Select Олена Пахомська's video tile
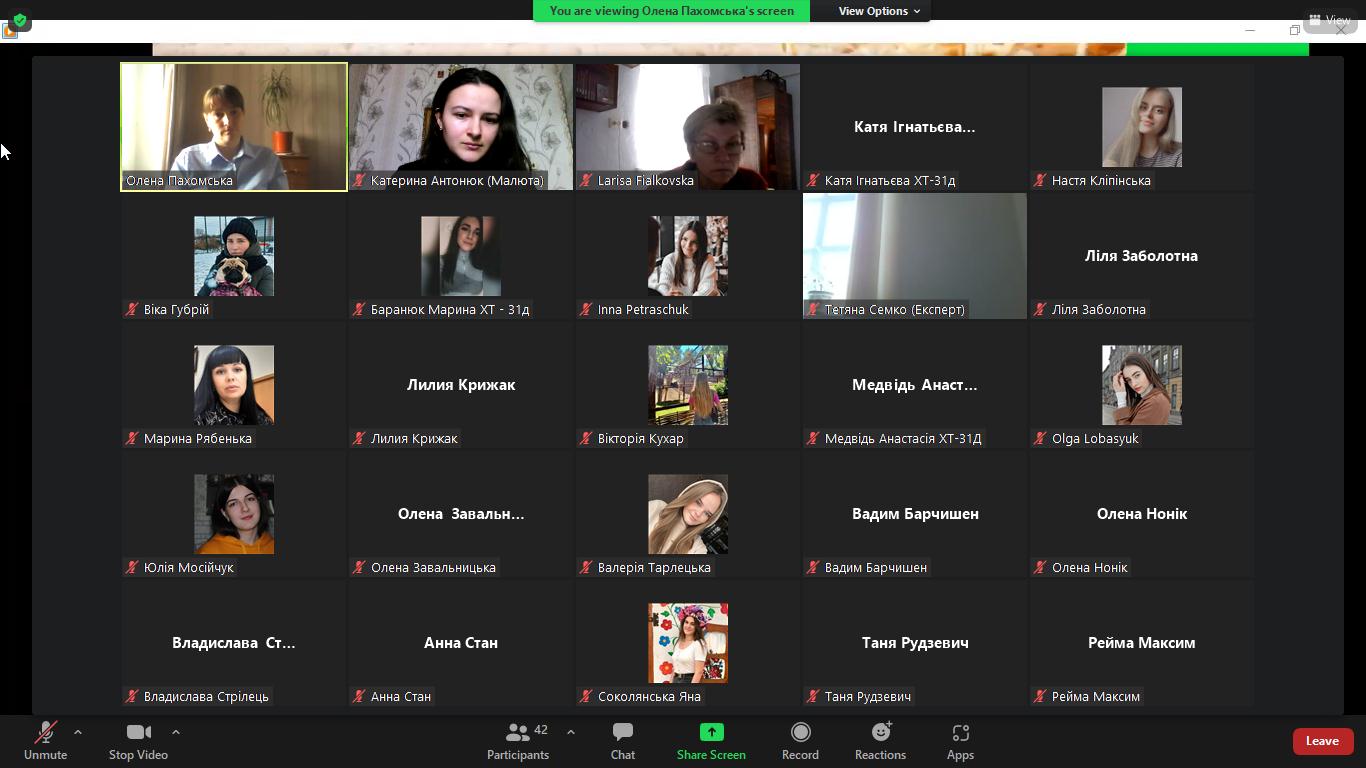 coord(234,126)
